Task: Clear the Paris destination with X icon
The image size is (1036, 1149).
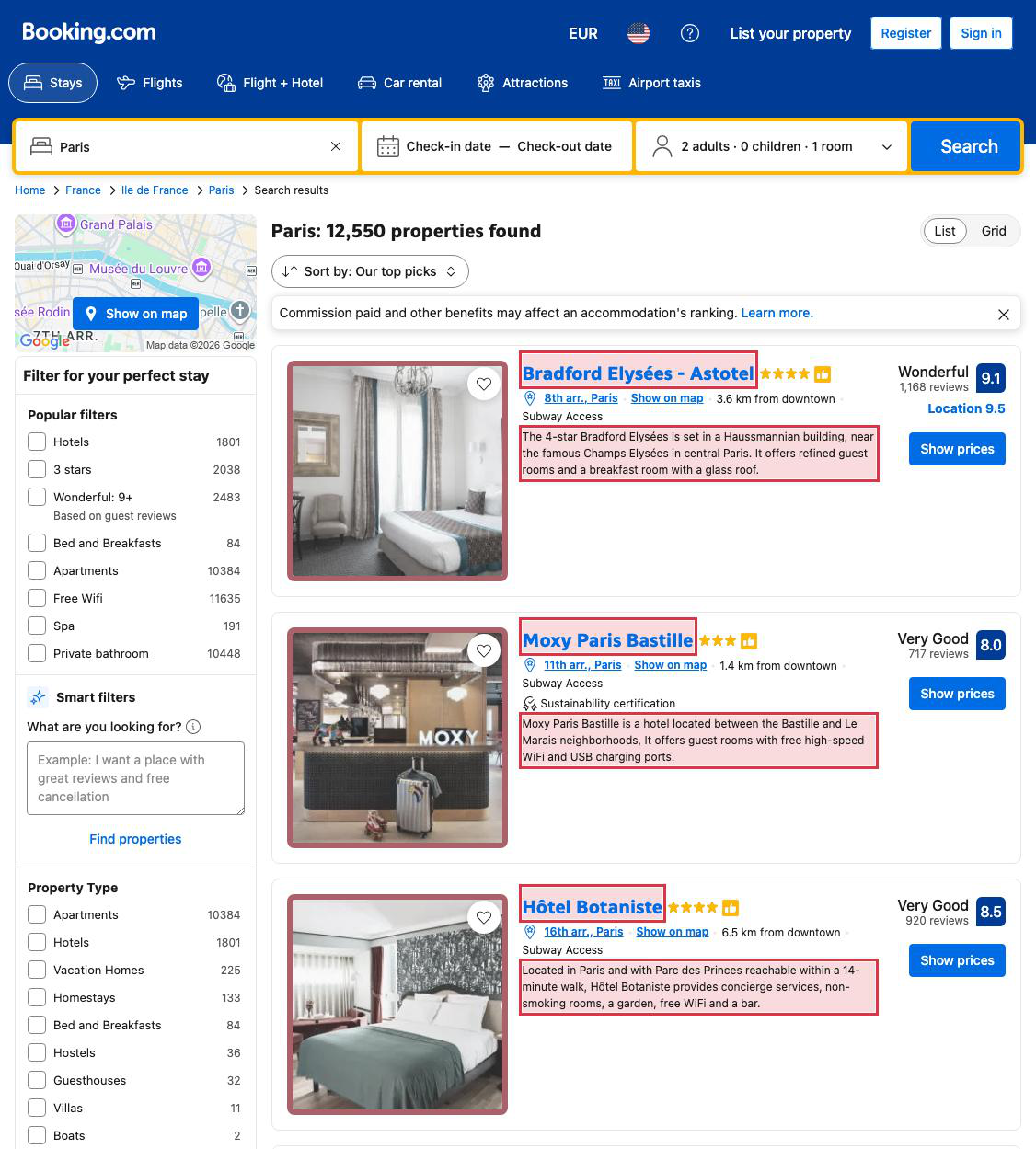Action: [336, 146]
